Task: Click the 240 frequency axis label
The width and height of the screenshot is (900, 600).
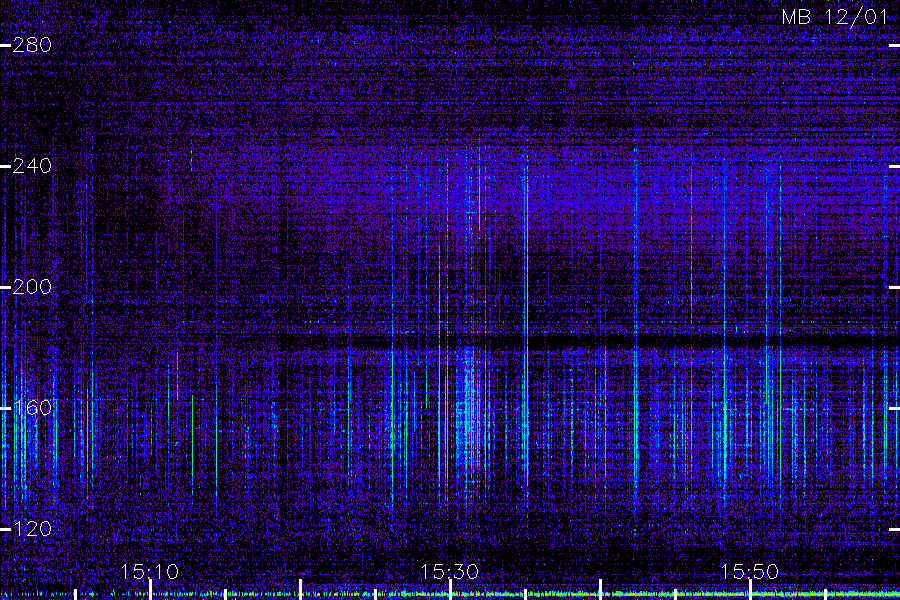Action: [32, 166]
